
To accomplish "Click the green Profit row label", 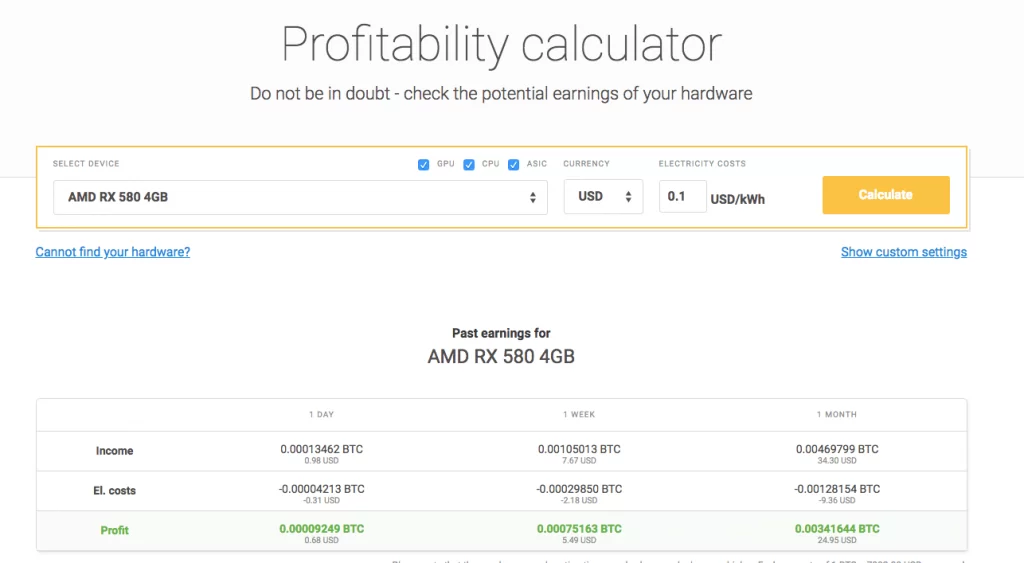I will pos(114,530).
